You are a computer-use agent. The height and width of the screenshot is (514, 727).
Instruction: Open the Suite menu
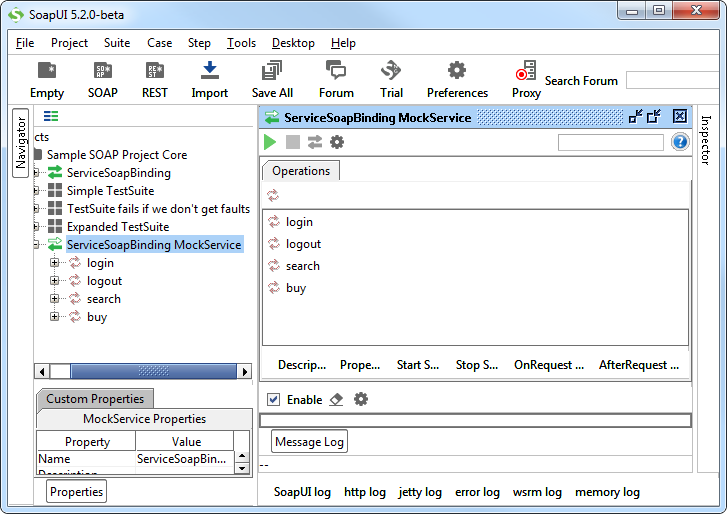click(x=117, y=43)
